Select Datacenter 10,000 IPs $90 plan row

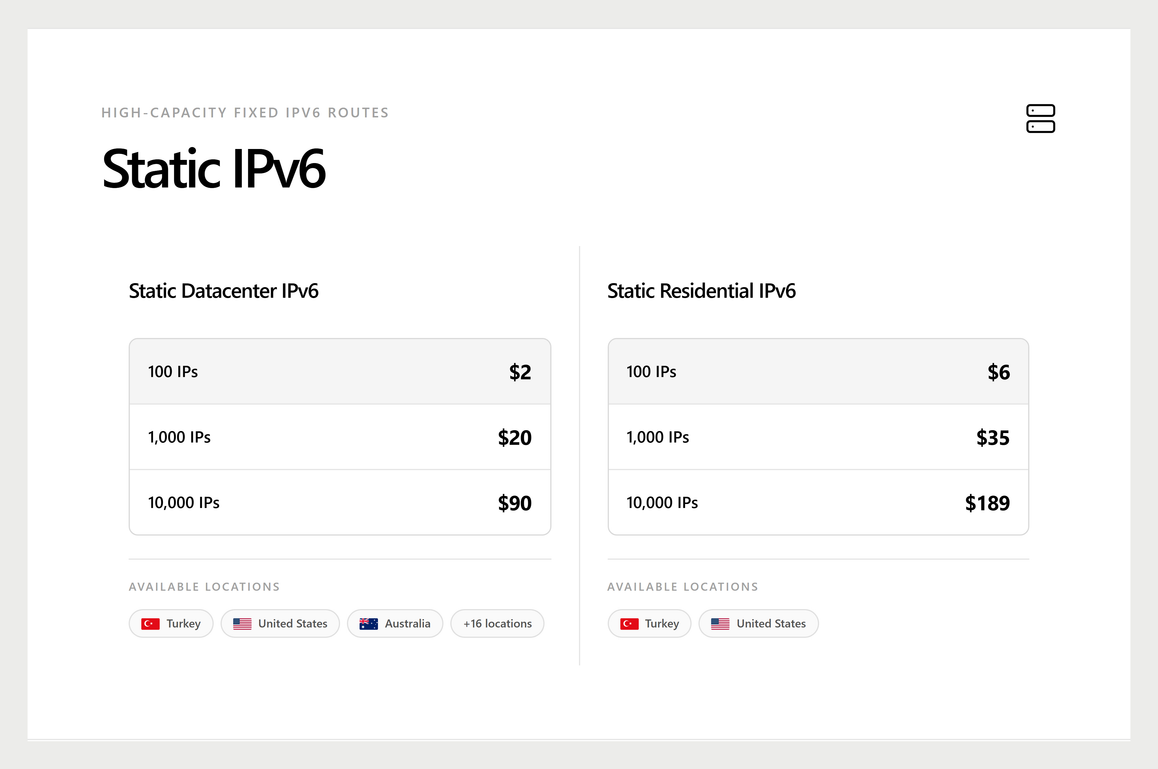pos(340,502)
